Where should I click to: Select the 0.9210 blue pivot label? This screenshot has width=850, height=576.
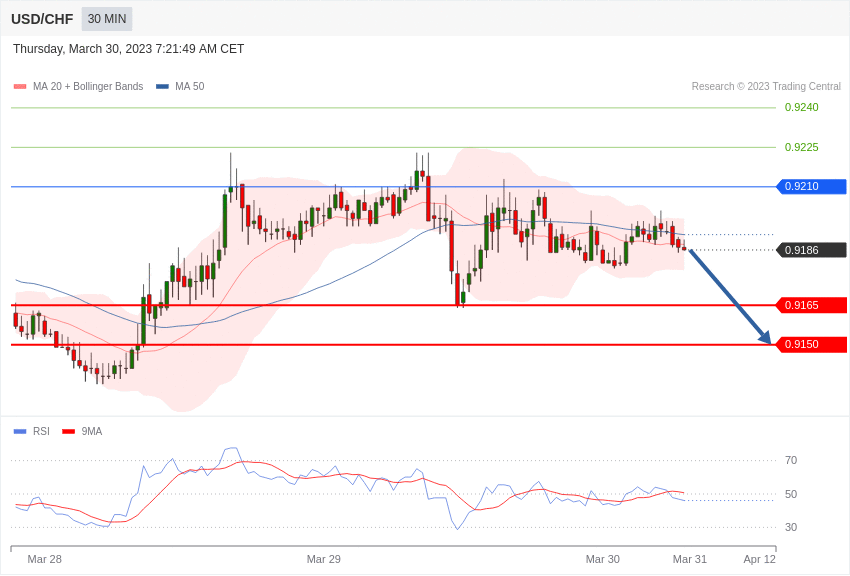[812, 186]
